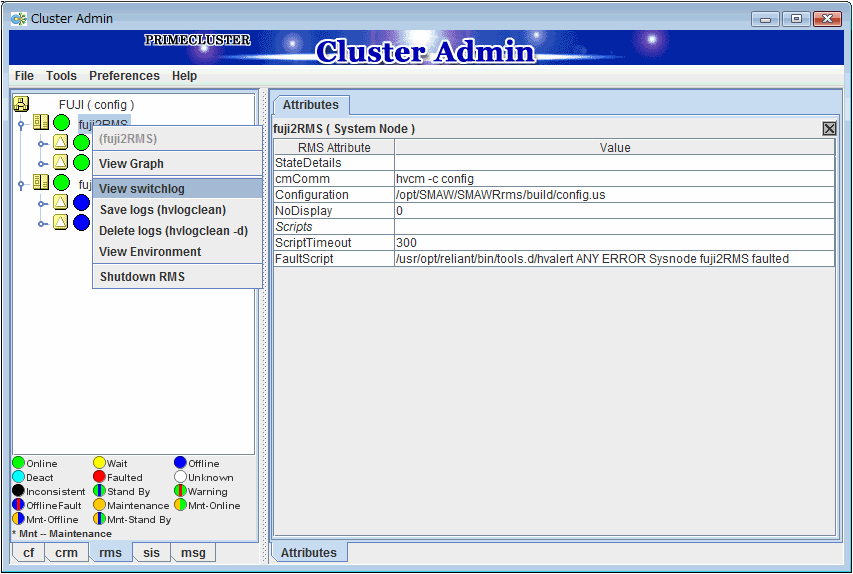Switch to the crm tab
The image size is (853, 574).
[x=66, y=552]
